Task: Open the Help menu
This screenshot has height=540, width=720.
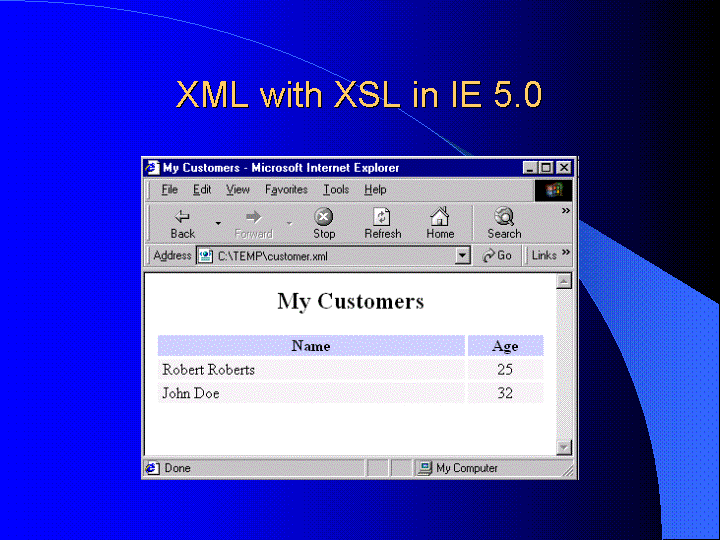Action: point(375,190)
